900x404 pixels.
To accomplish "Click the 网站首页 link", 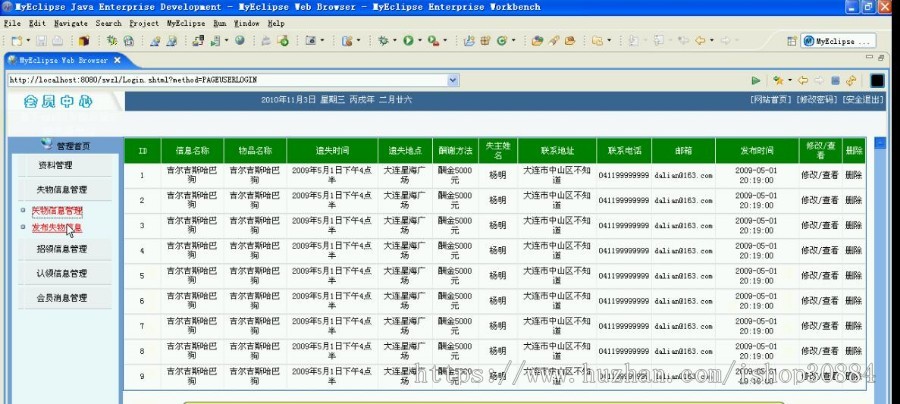I will pyautogui.click(x=770, y=99).
